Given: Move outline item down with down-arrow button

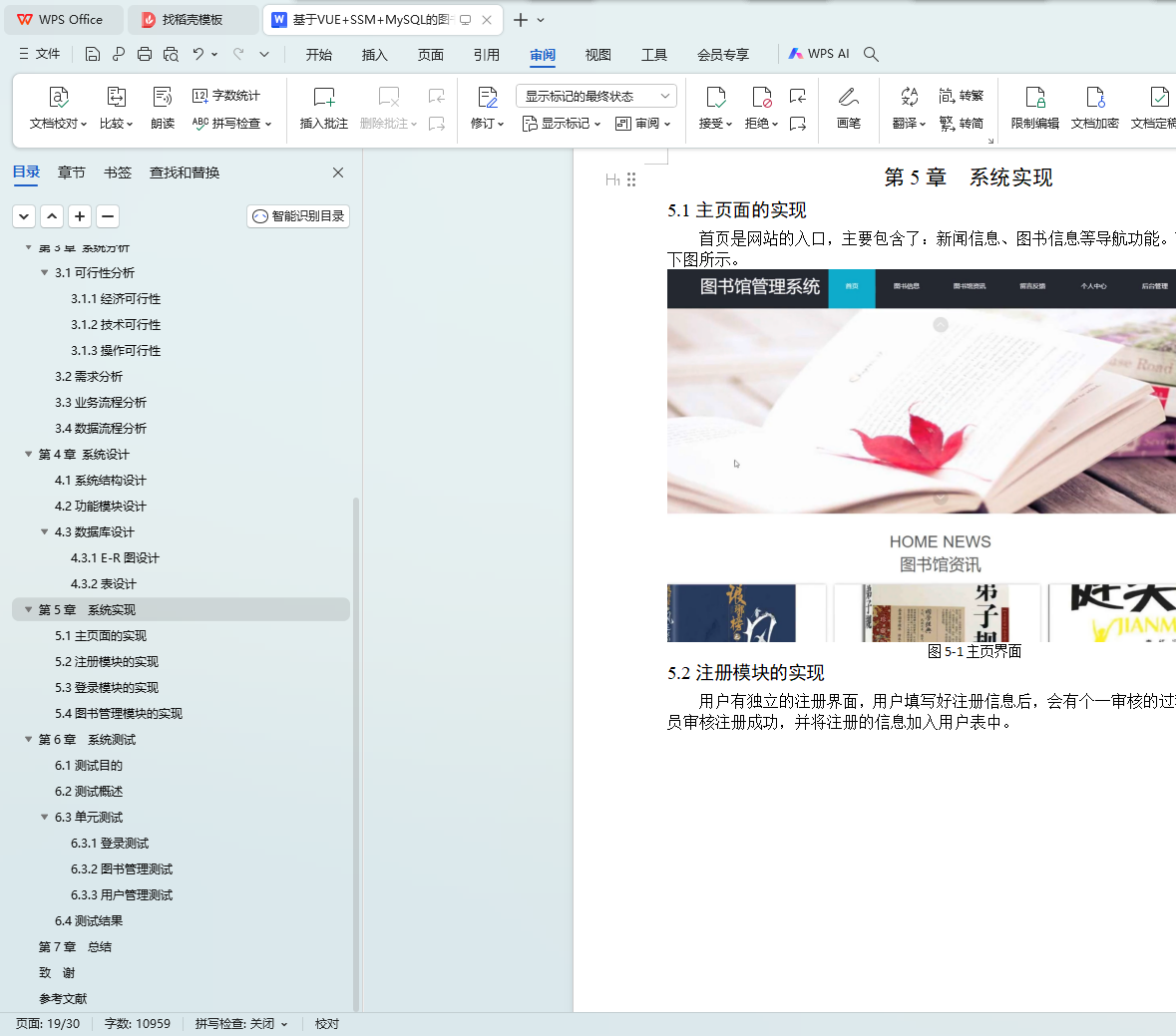Looking at the screenshot, I should [24, 216].
